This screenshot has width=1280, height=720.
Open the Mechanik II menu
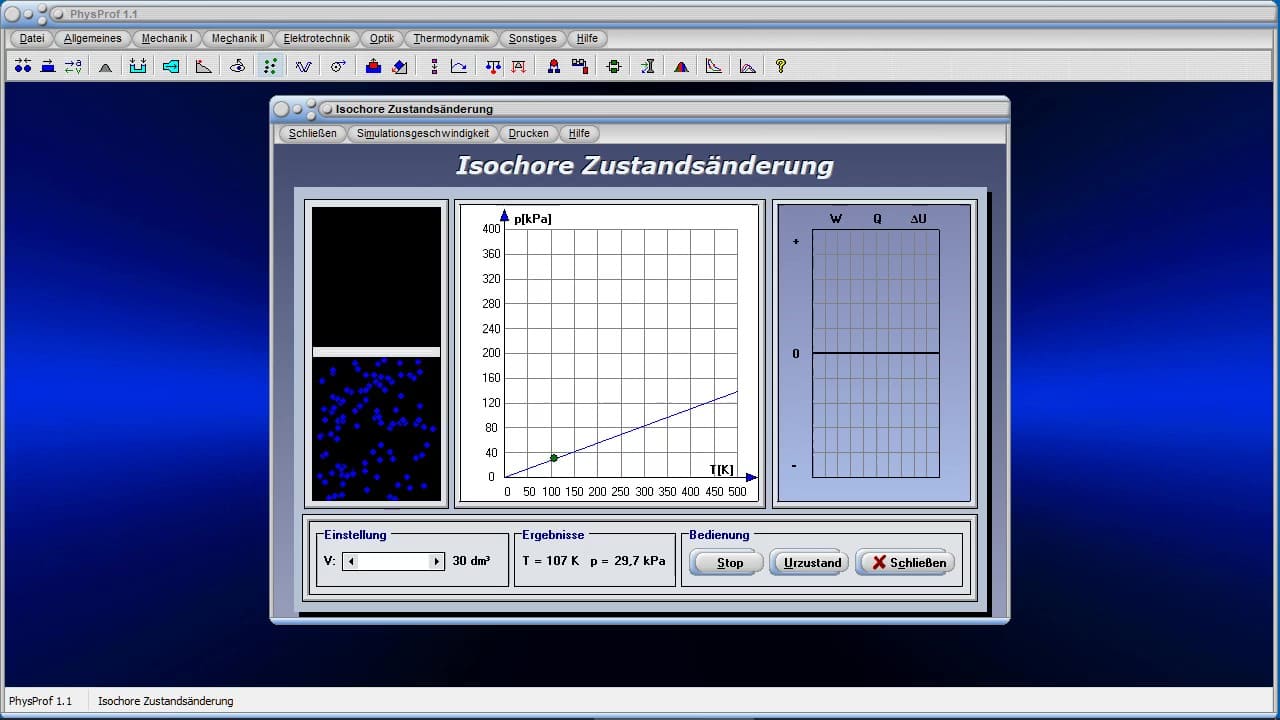238,38
